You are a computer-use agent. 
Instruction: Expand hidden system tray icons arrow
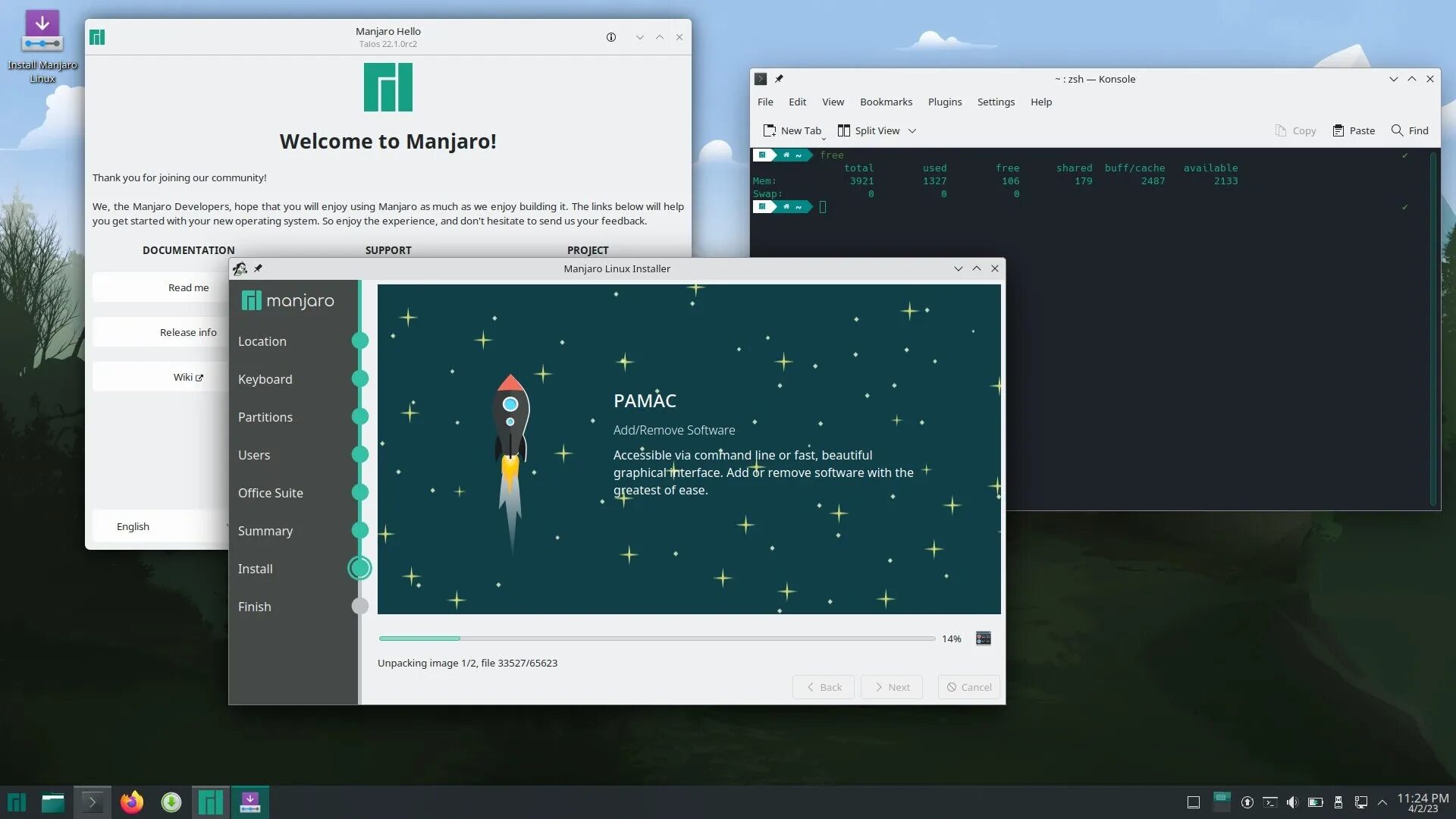tap(1382, 802)
